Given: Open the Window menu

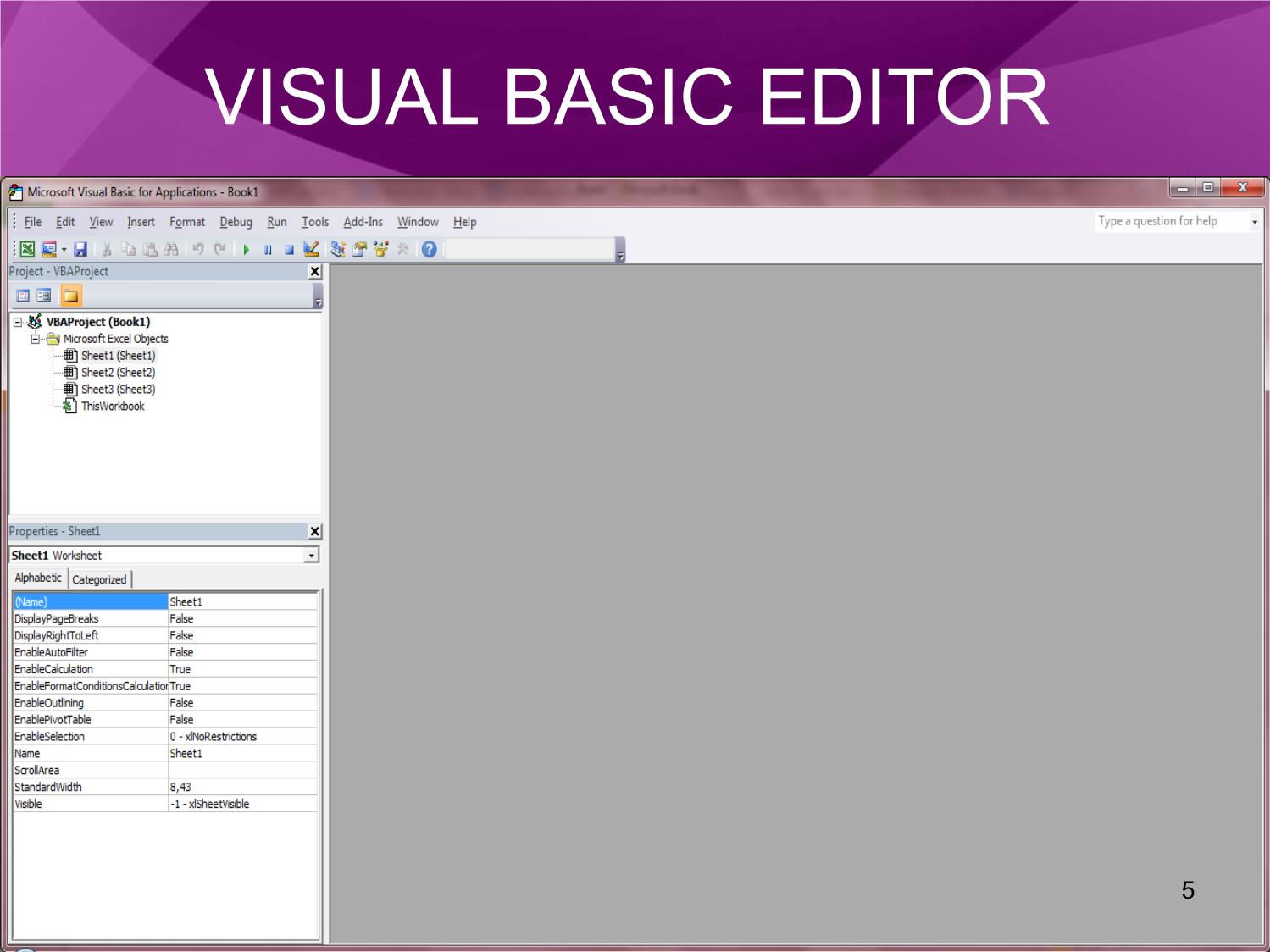Looking at the screenshot, I should pyautogui.click(x=418, y=222).
